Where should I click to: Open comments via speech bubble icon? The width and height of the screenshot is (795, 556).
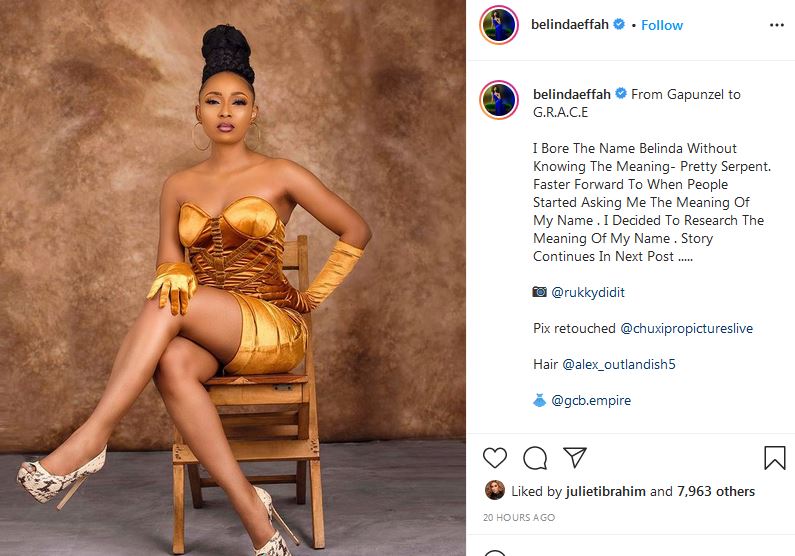(x=535, y=458)
